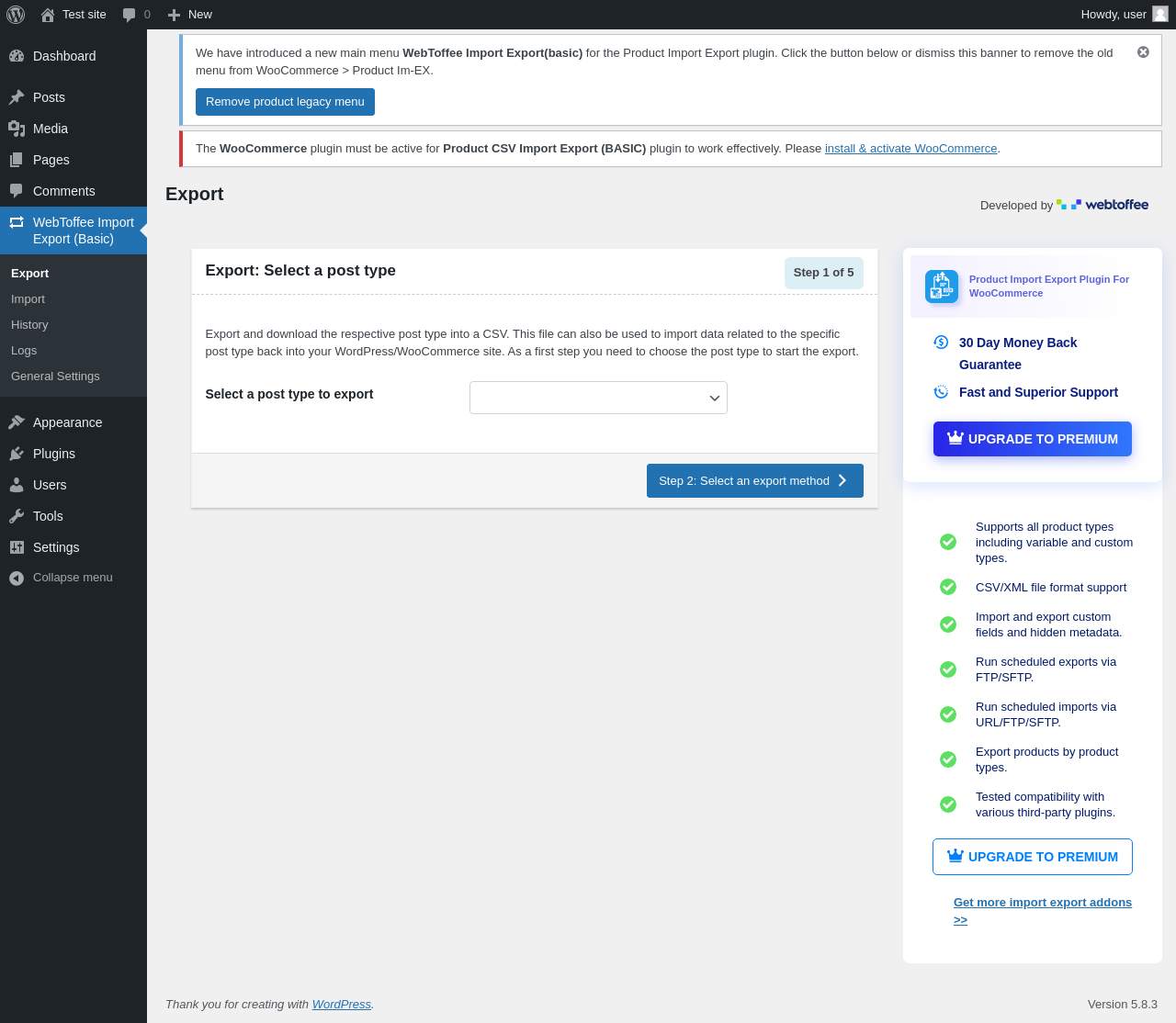1176x1023 pixels.
Task: Click the solid blue UPGRADE TO PREMIUM button
Action: [1033, 439]
